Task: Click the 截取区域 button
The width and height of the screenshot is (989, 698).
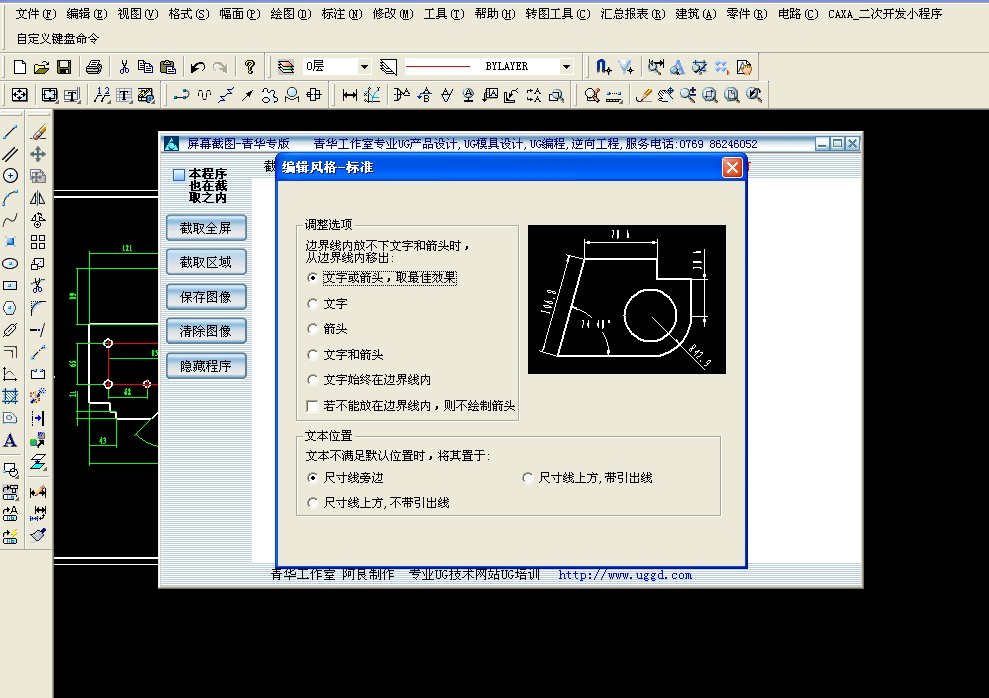Action: pos(206,262)
